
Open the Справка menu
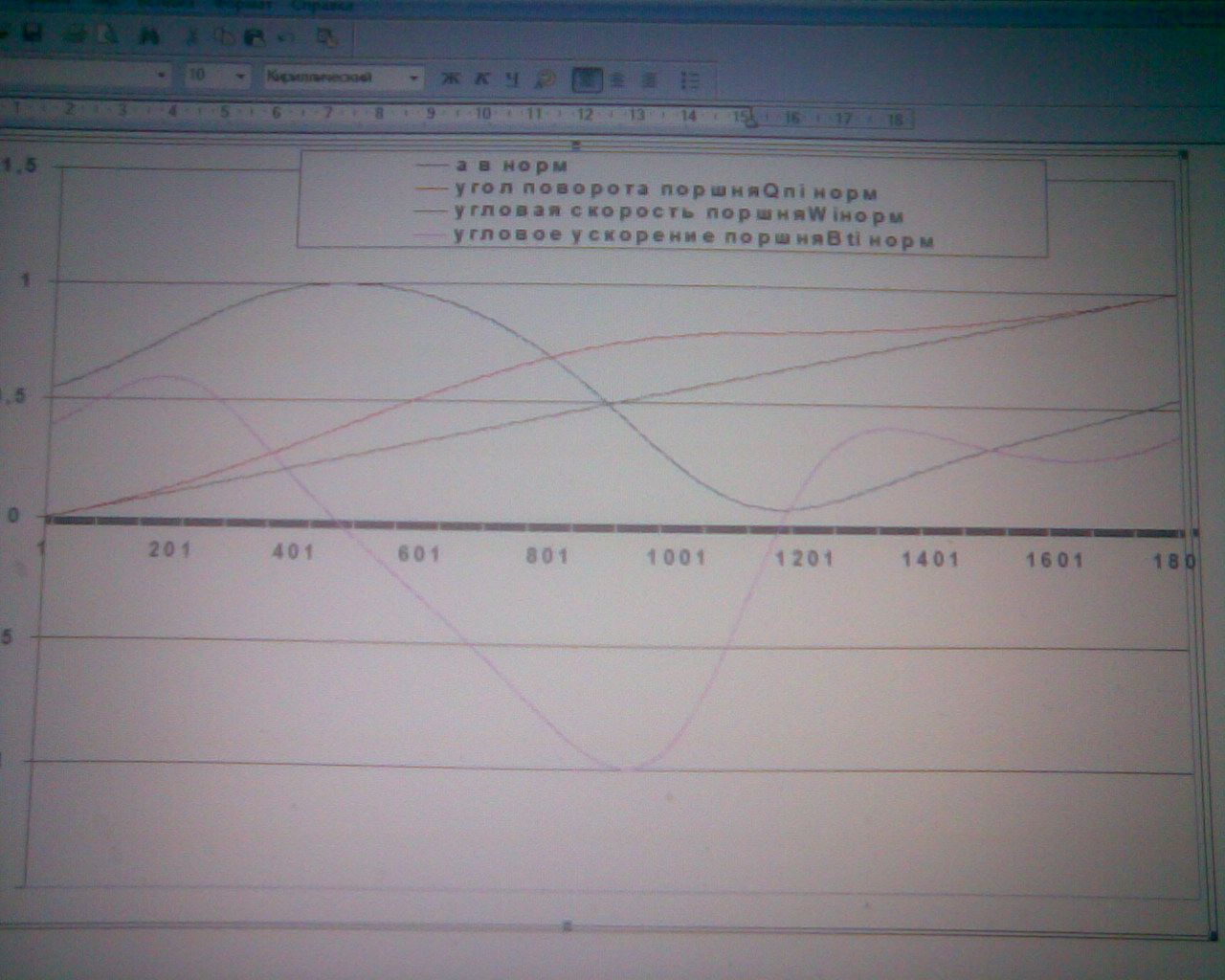[x=321, y=5]
